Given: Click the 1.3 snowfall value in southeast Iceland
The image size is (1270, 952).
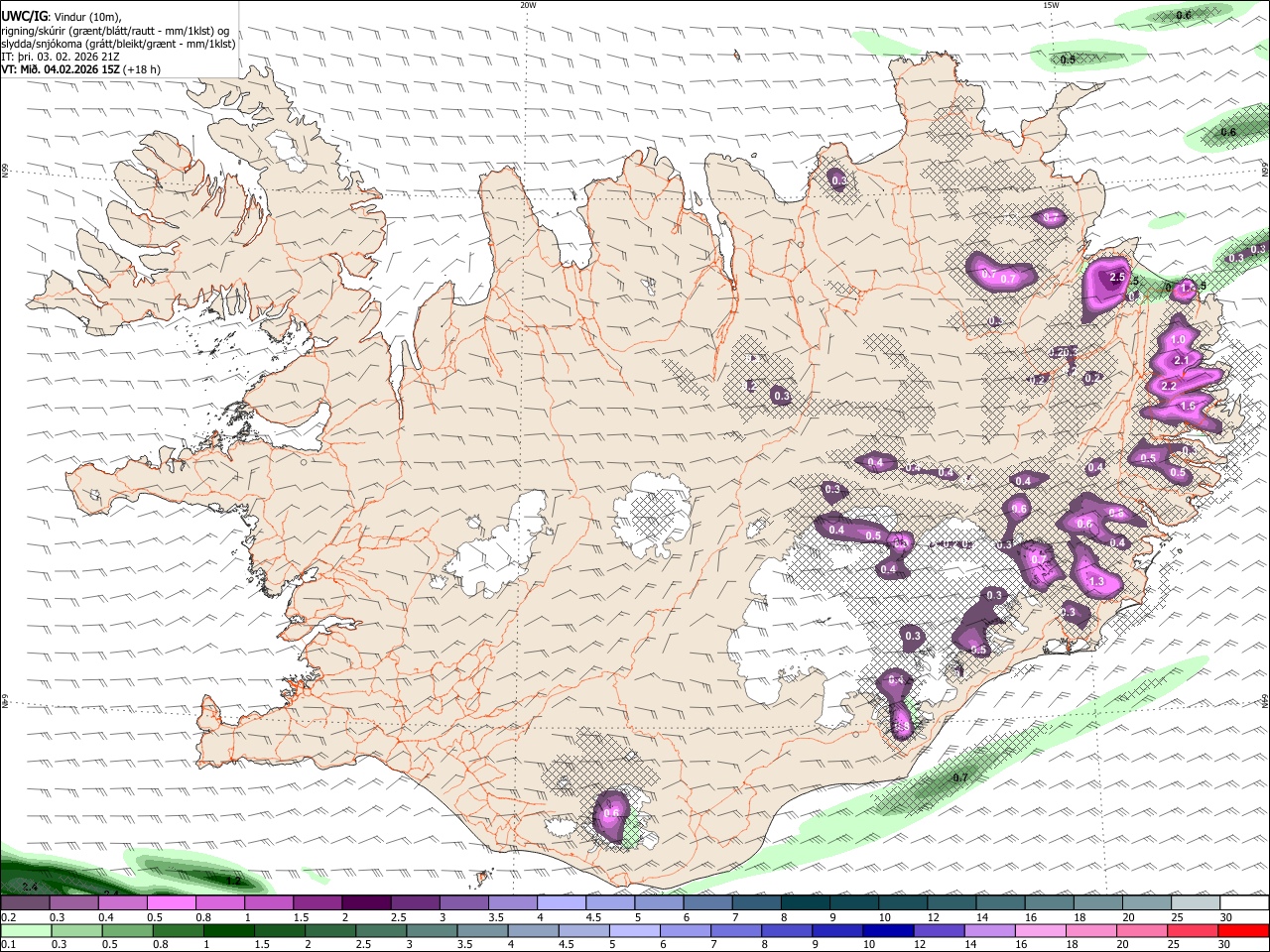Looking at the screenshot, I should pyautogui.click(x=1096, y=582).
